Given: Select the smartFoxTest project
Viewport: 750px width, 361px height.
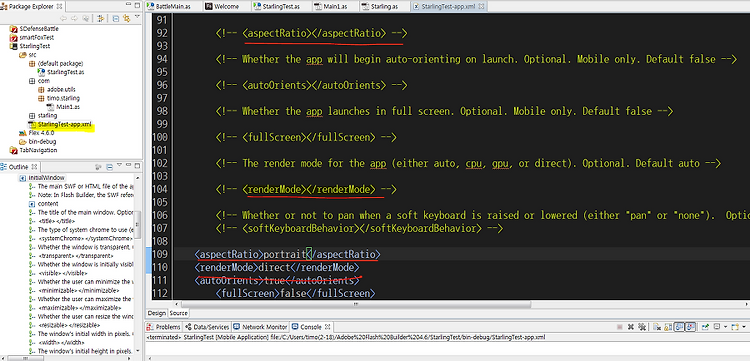Looking at the screenshot, I should point(32,37).
